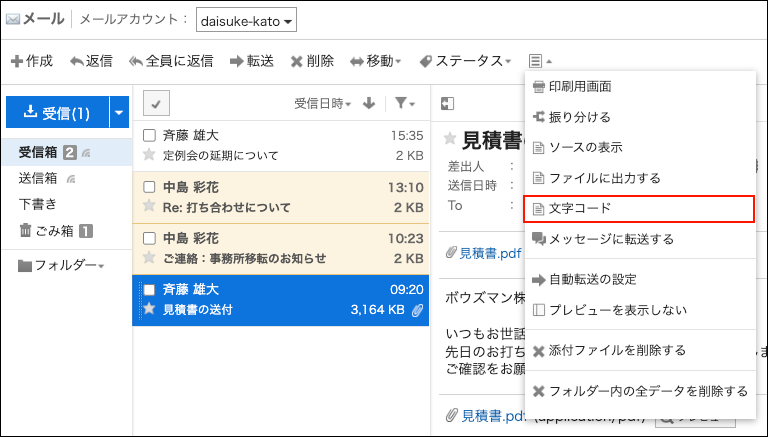This screenshot has height=437, width=768.
Task: Click 全員に返信 reply all
Action: (171, 61)
